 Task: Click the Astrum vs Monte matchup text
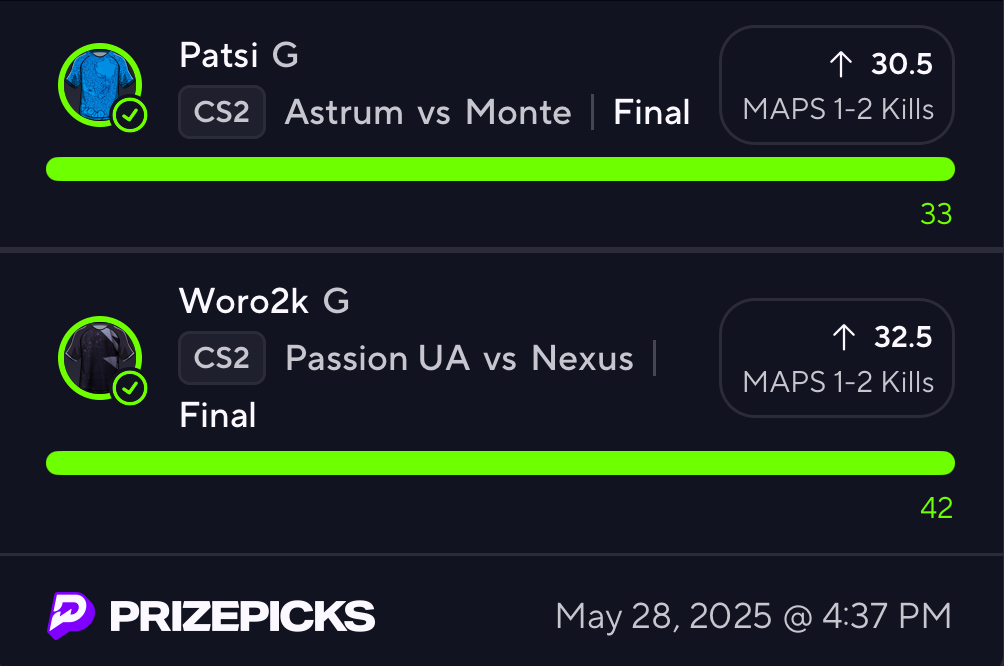[x=428, y=113]
